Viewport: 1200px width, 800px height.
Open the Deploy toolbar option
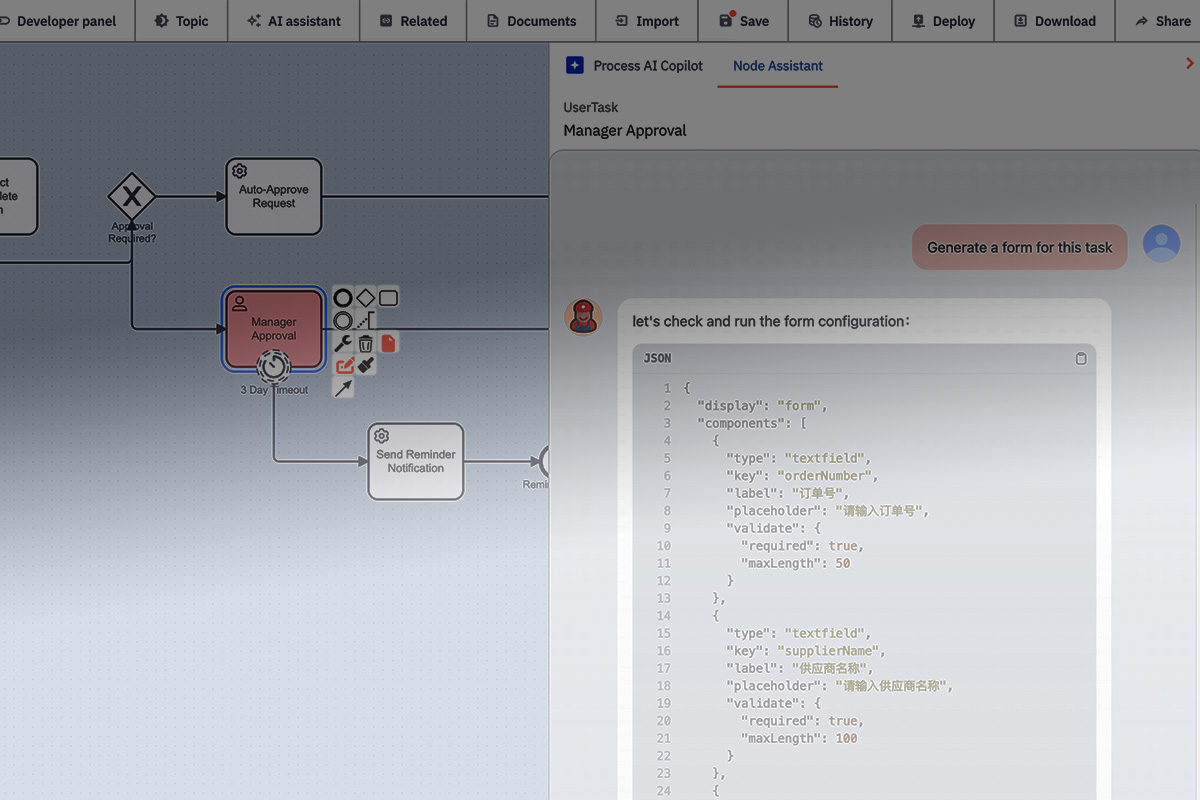pyautogui.click(x=943, y=21)
